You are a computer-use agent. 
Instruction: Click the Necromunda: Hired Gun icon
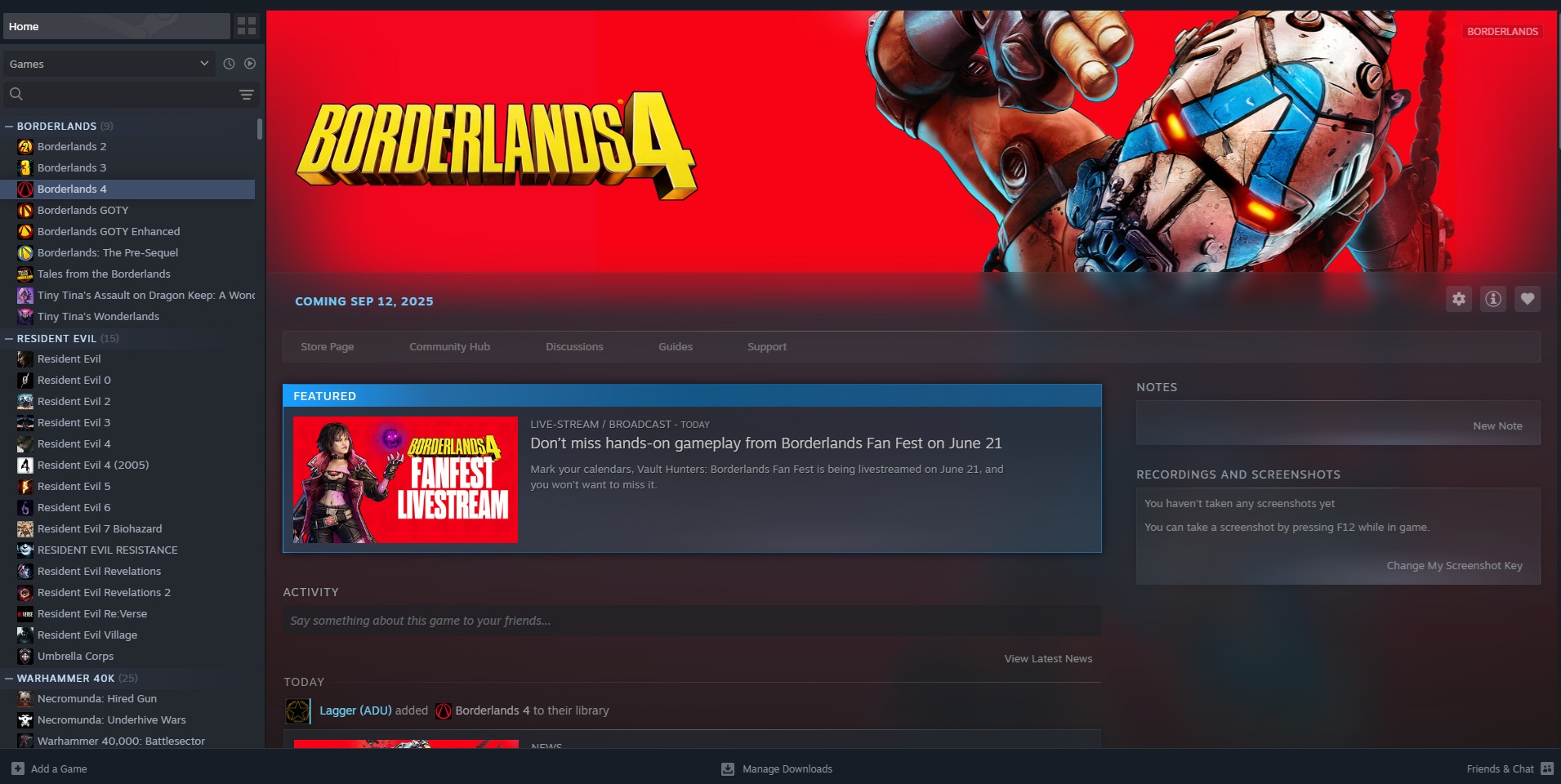coord(25,699)
